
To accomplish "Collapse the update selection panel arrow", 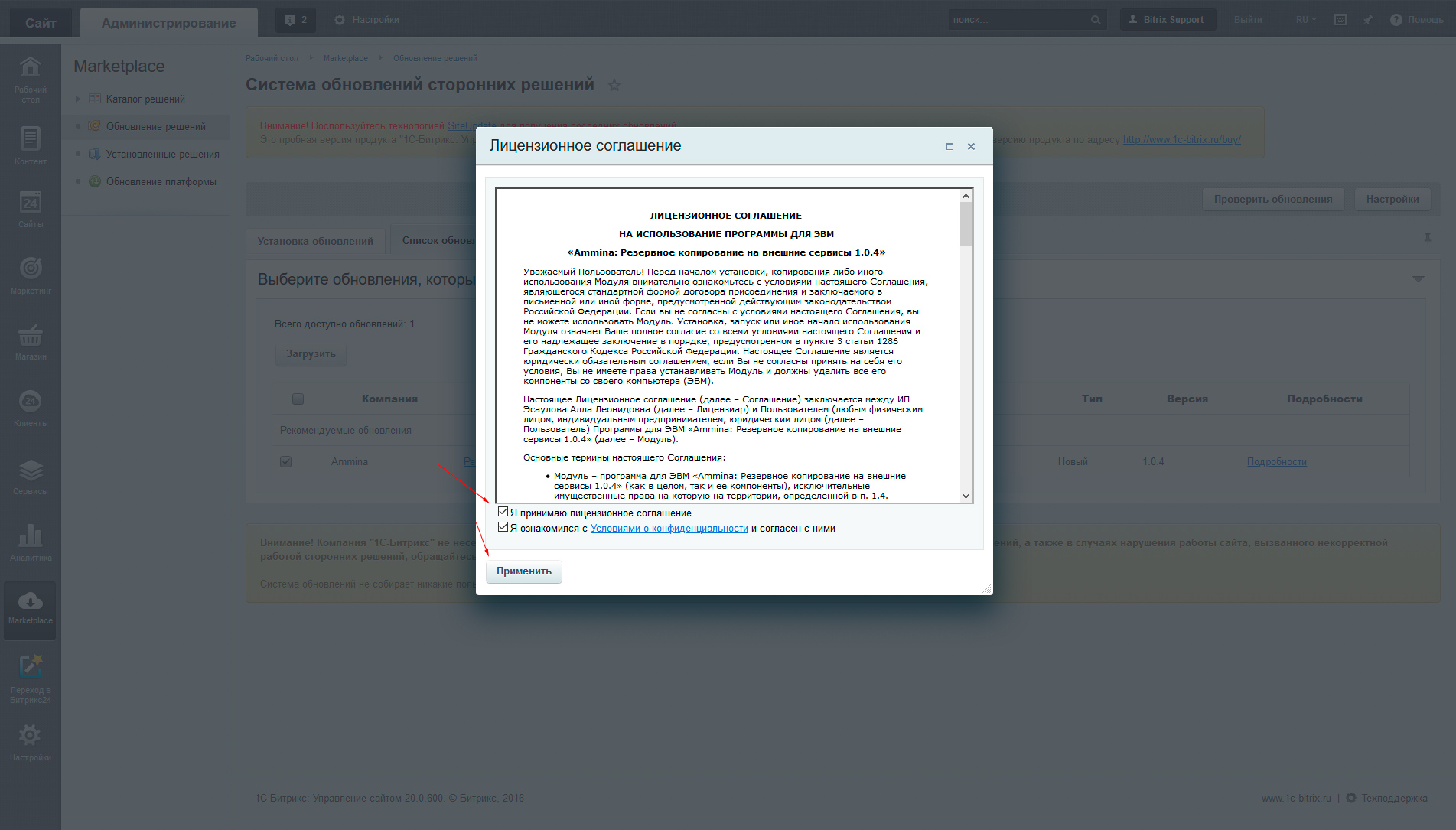I will (x=1418, y=279).
